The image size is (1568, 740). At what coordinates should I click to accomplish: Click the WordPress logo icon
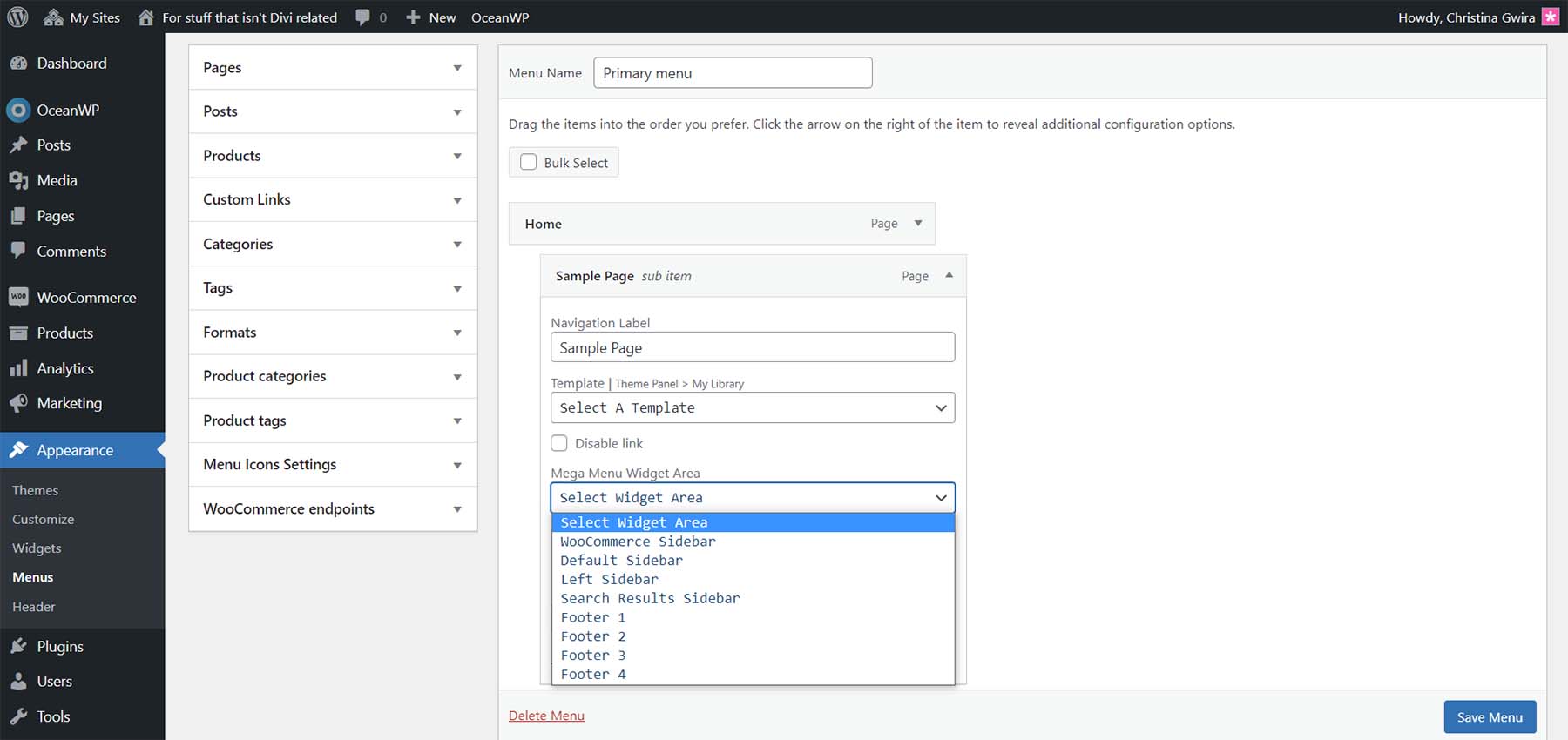click(x=17, y=17)
